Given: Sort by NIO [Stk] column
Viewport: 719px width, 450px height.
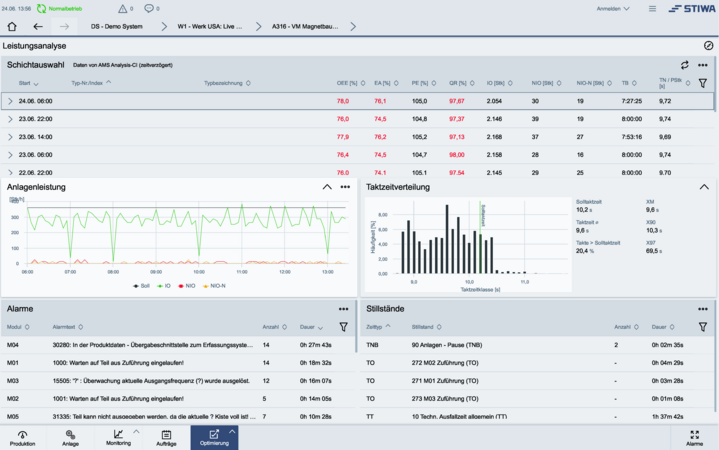Looking at the screenshot, I should tap(546, 83).
